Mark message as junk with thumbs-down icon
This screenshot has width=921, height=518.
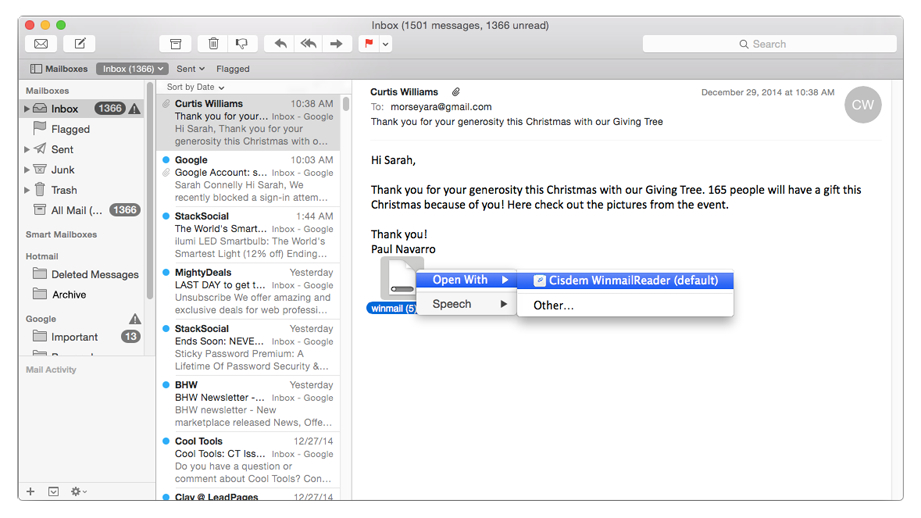pos(241,43)
